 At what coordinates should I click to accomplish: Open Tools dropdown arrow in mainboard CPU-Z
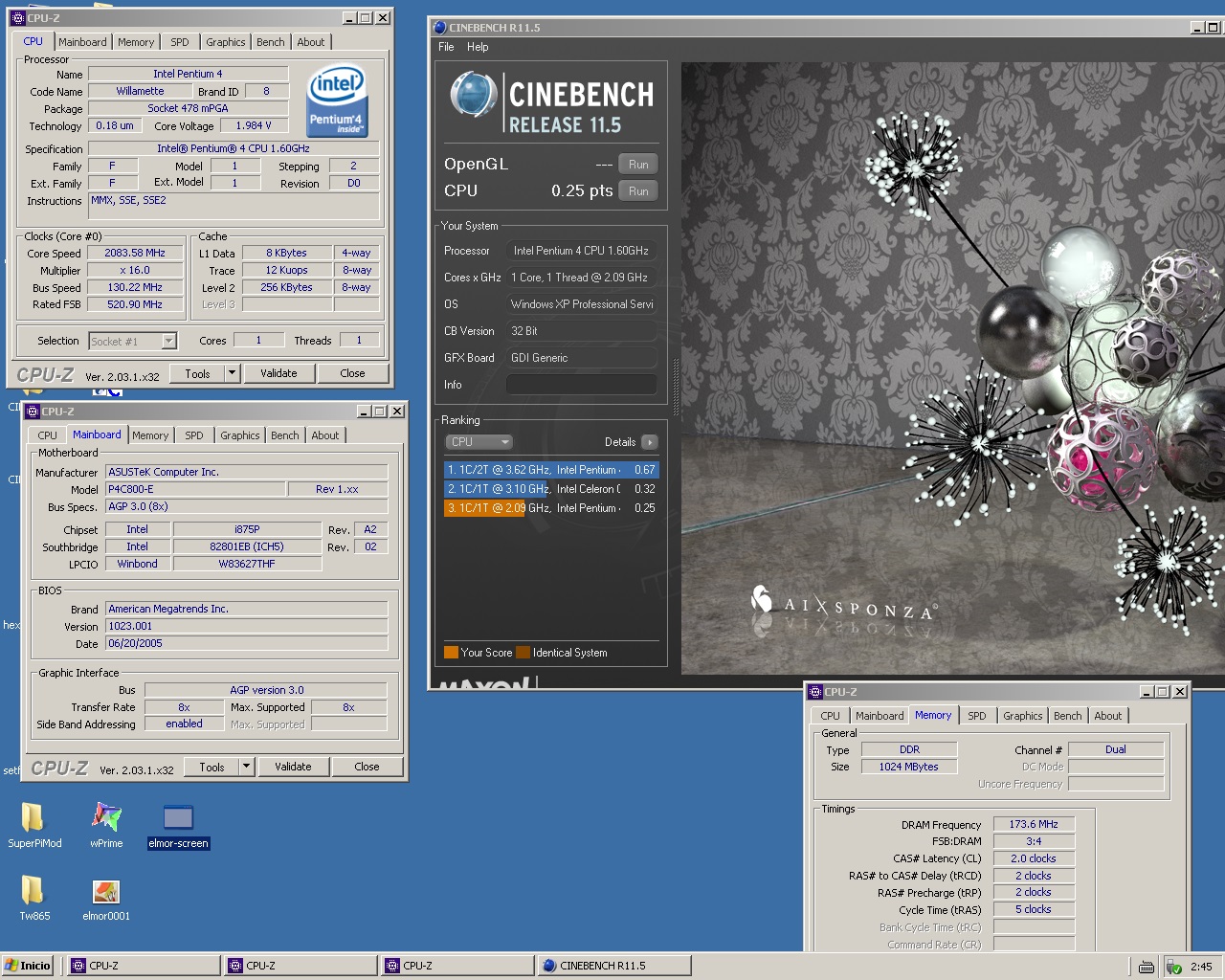tap(246, 767)
